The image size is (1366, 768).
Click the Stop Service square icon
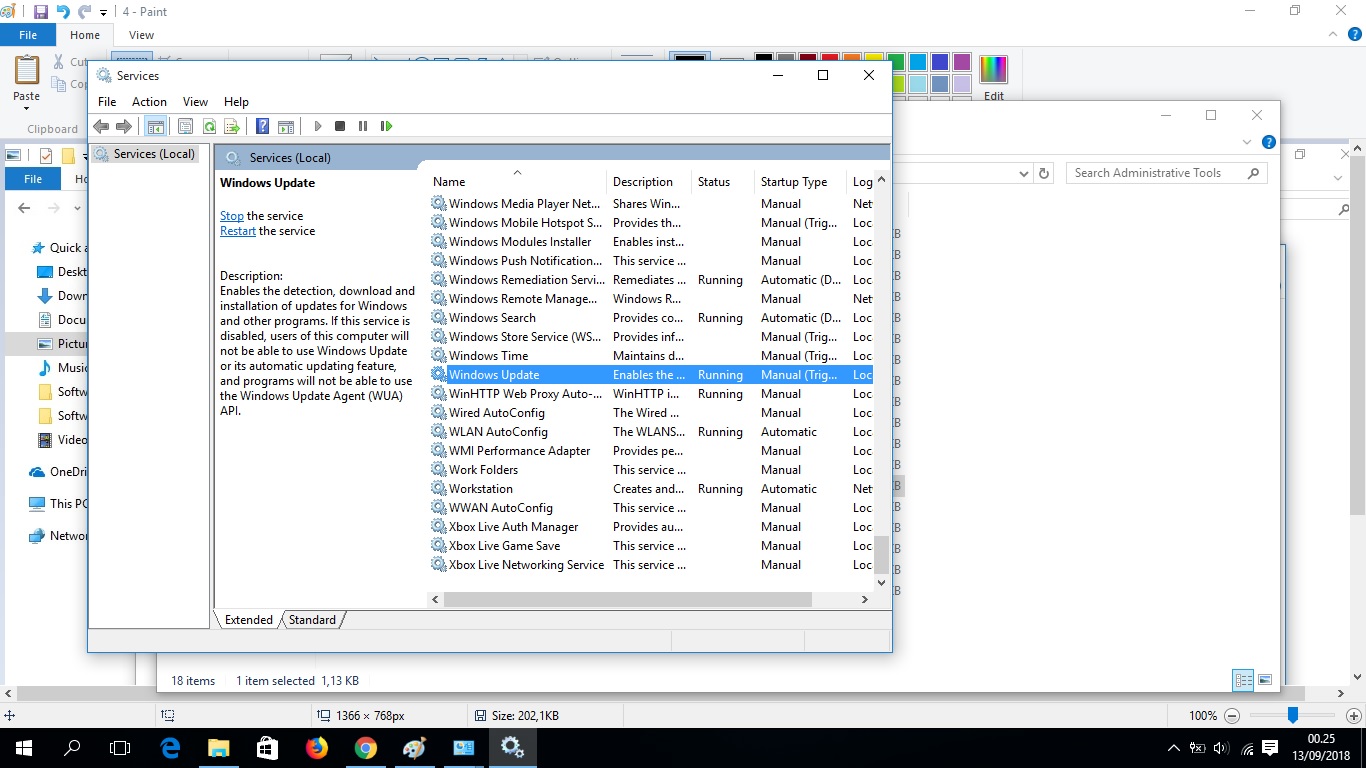[x=340, y=126]
